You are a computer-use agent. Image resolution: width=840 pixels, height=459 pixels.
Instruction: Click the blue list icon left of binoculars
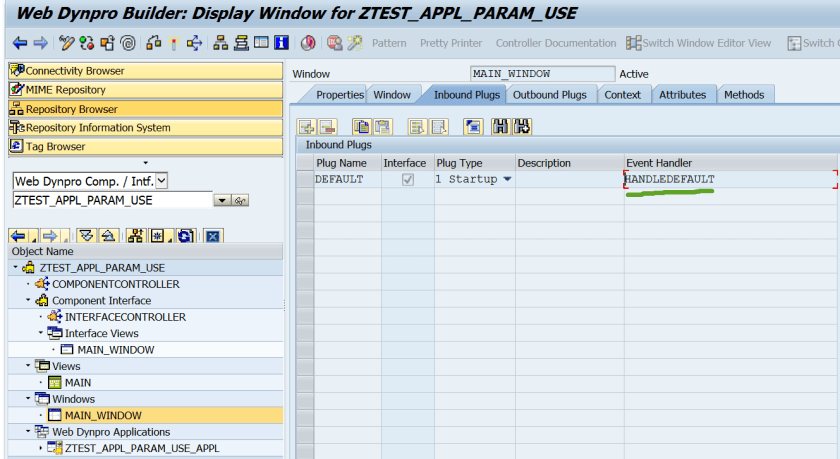pyautogui.click(x=473, y=127)
